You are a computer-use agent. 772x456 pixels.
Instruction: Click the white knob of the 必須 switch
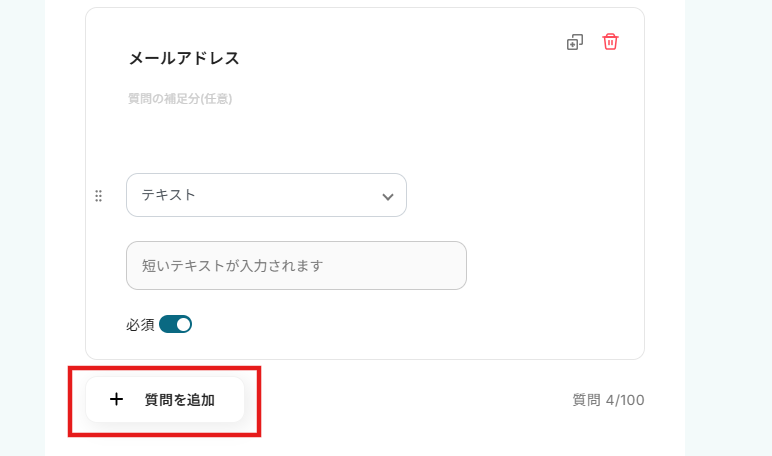[x=183, y=324]
